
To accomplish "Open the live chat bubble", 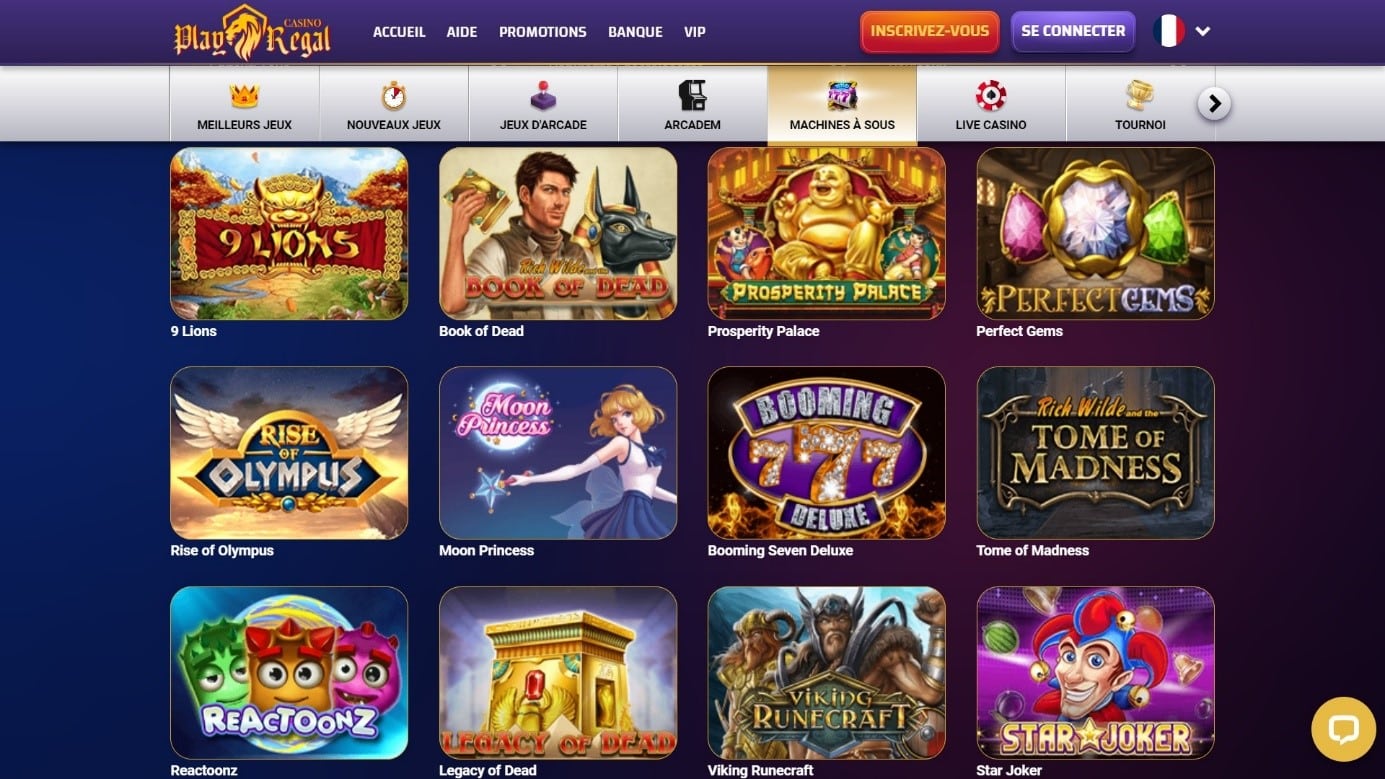I will pos(1343,729).
